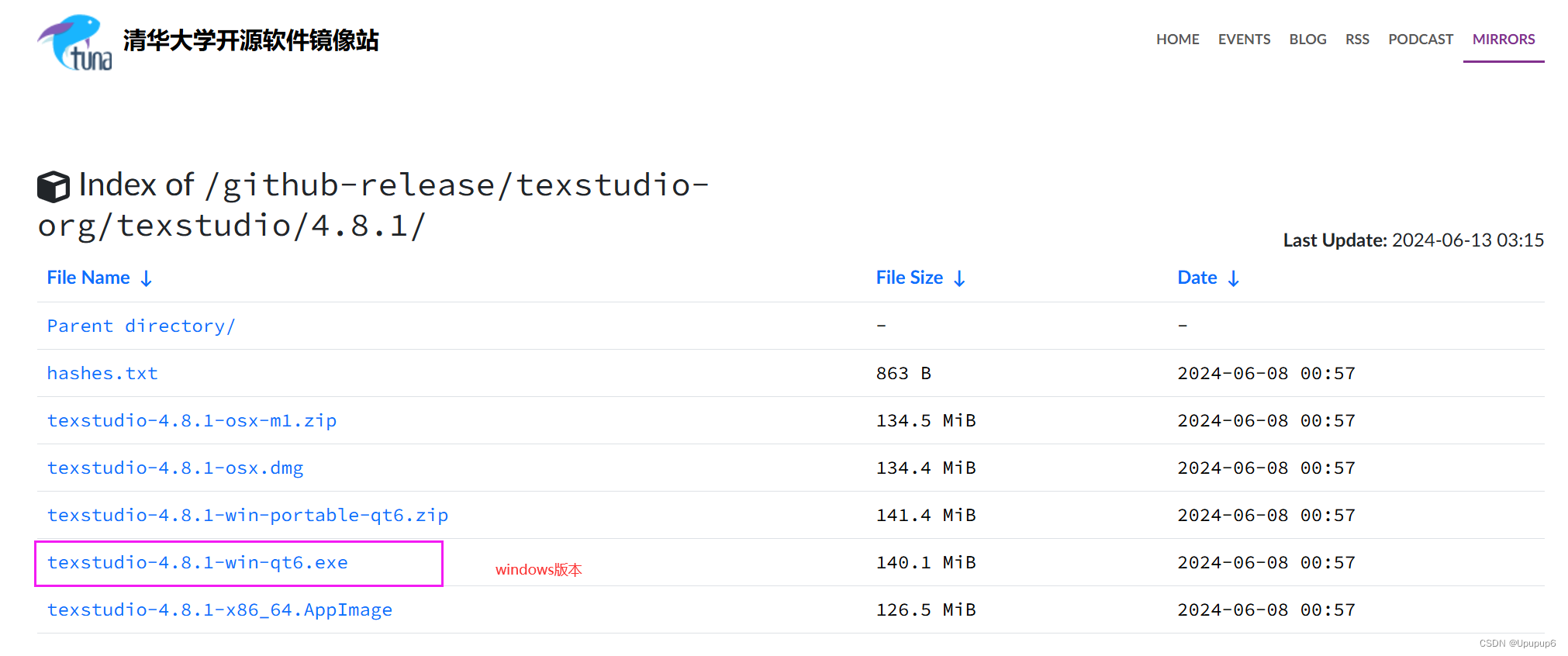Click the 141.4 MiB size cell
Screen dimensions: 1568x656
point(926,515)
